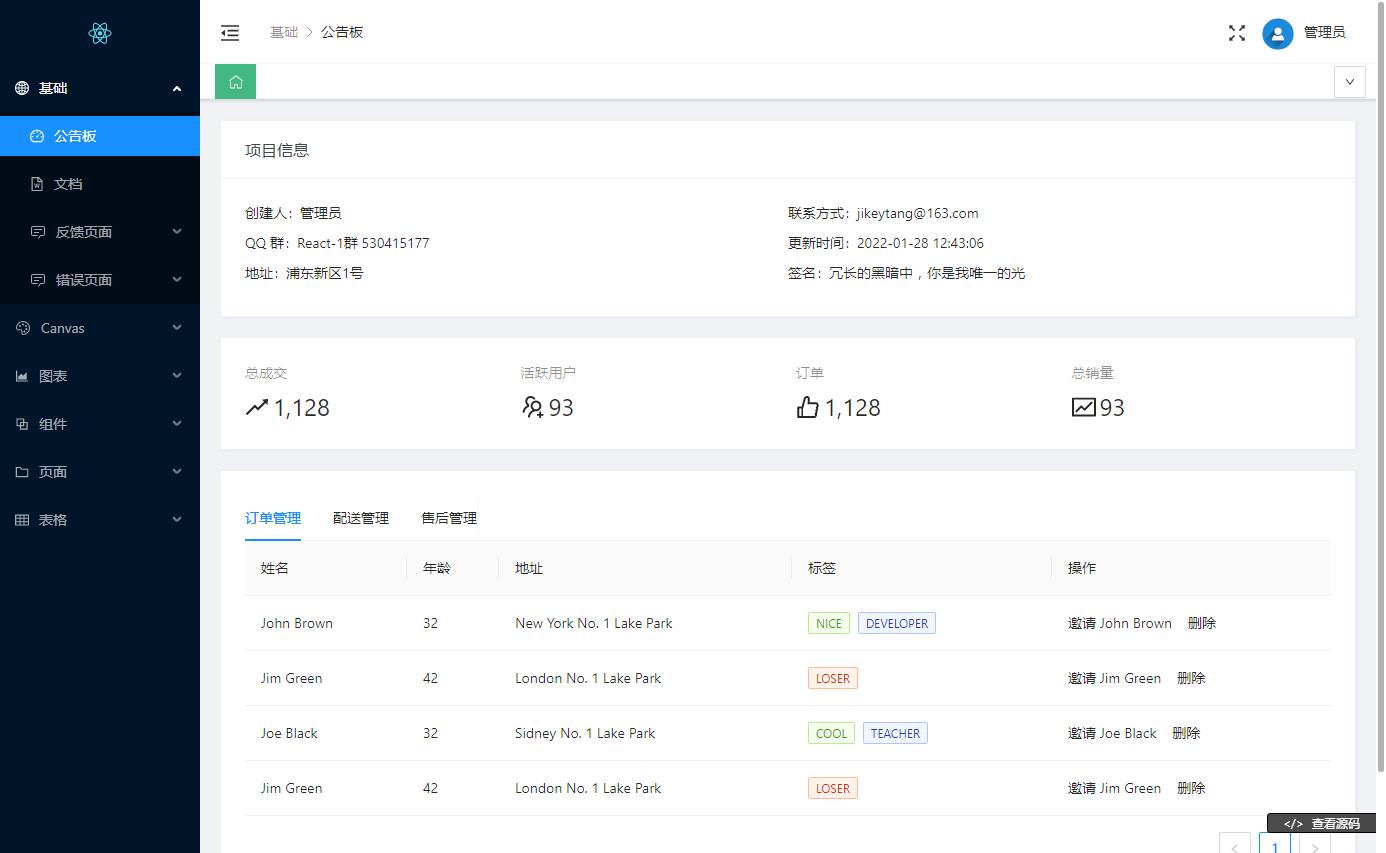The width and height of the screenshot is (1386, 853).
Task: Click the globe icon beside 基础
Action: [x=22, y=88]
